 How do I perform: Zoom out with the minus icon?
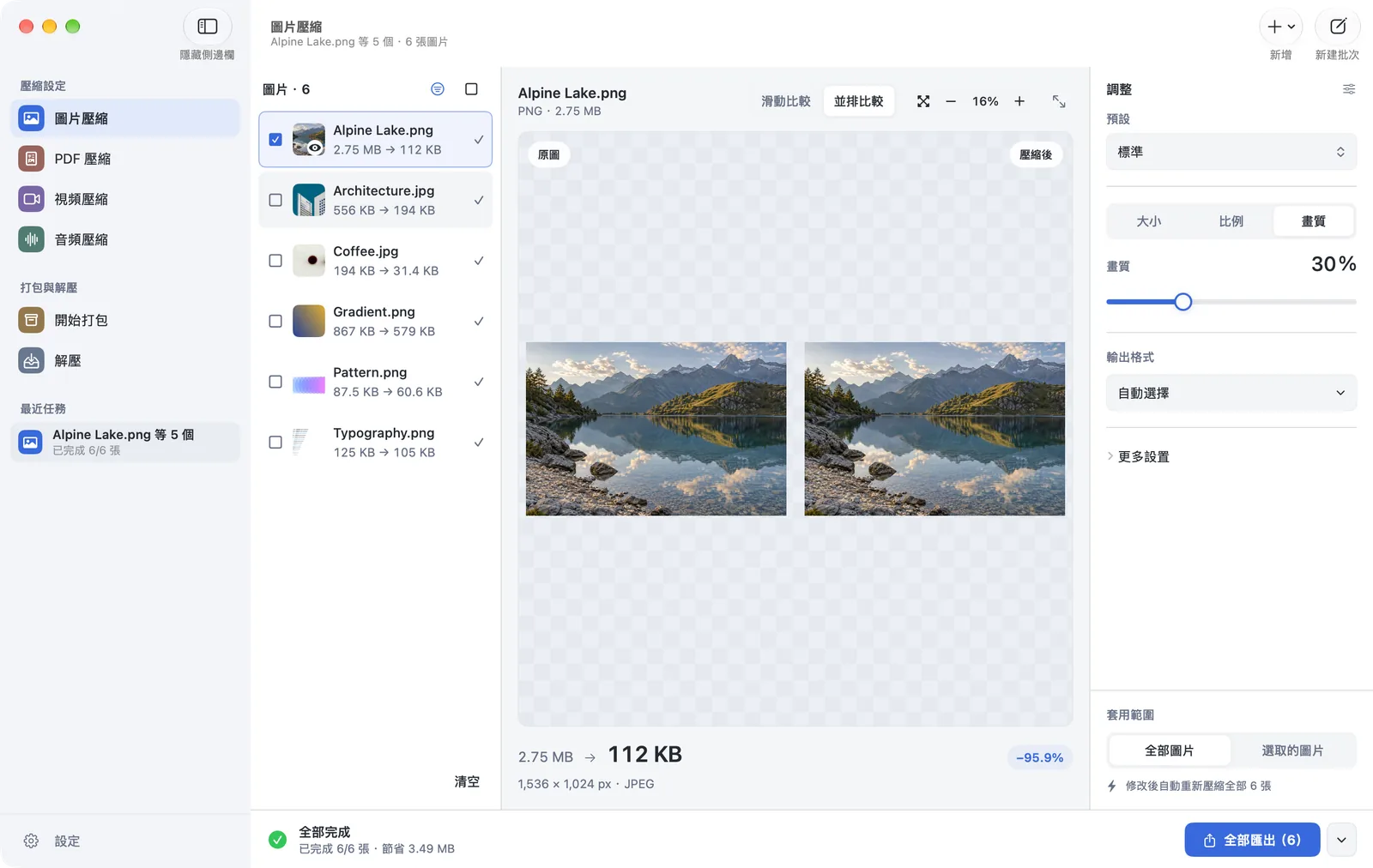[951, 101]
